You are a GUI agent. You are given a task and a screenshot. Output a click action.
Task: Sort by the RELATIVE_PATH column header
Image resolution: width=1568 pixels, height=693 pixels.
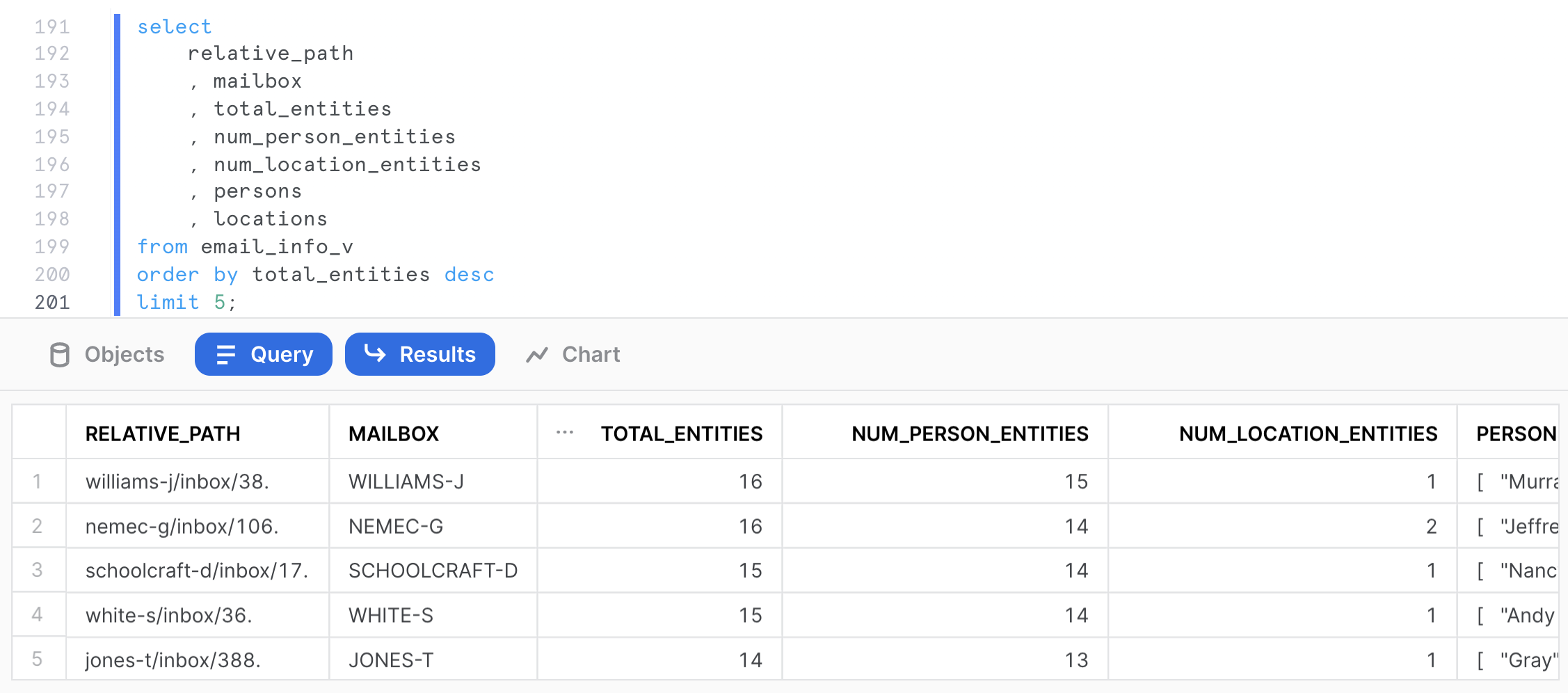tap(163, 433)
